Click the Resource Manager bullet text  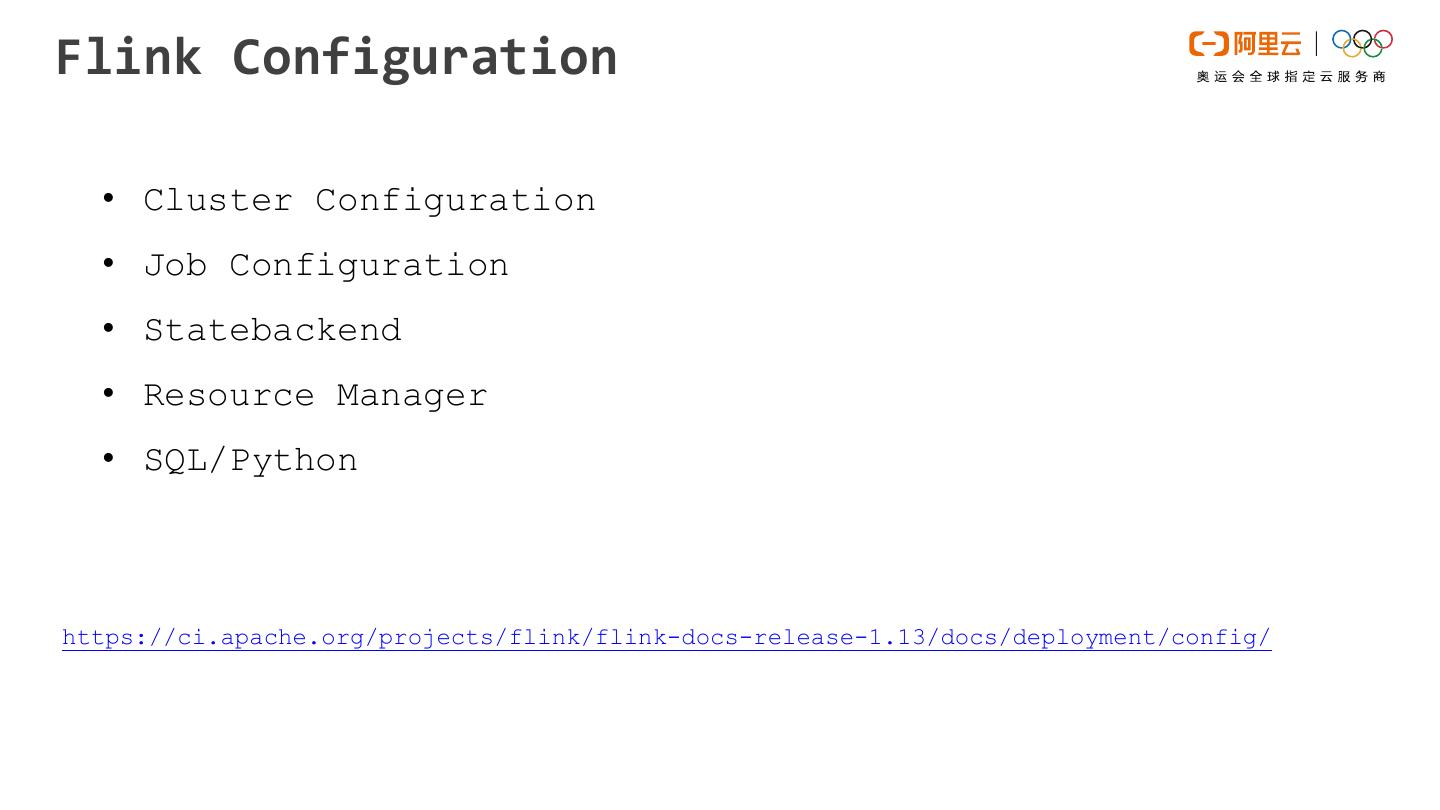[315, 395]
